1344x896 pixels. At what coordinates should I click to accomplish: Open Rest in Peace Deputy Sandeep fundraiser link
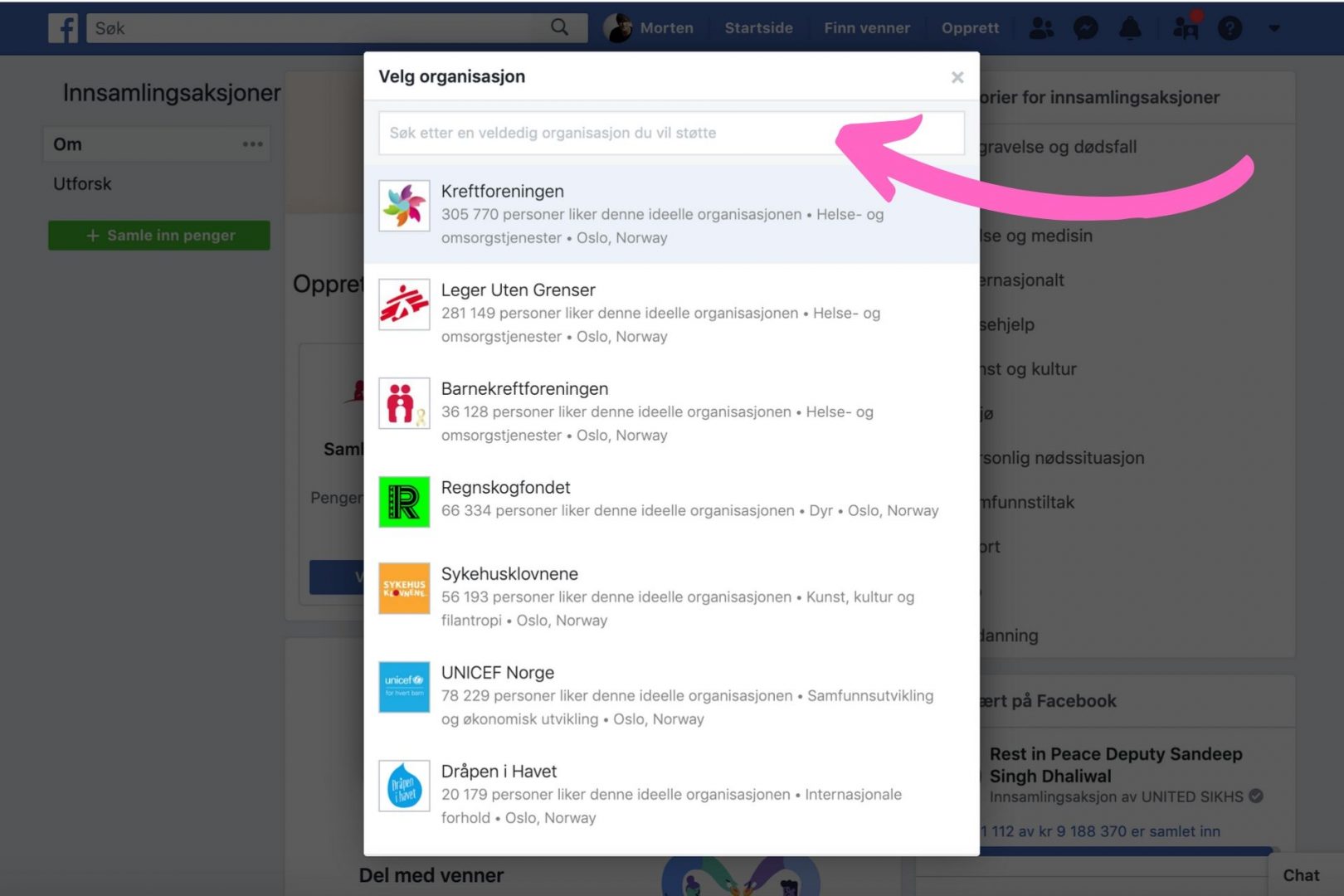tap(1116, 765)
